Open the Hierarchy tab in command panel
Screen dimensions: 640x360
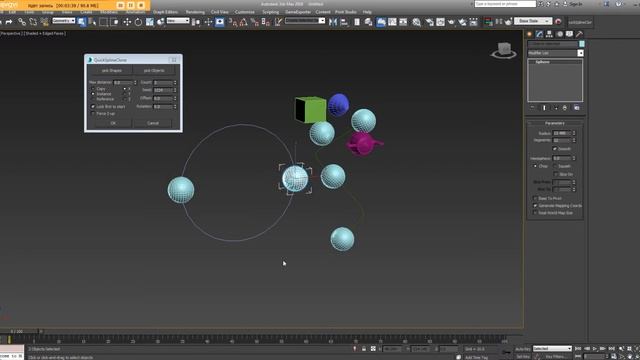point(549,34)
